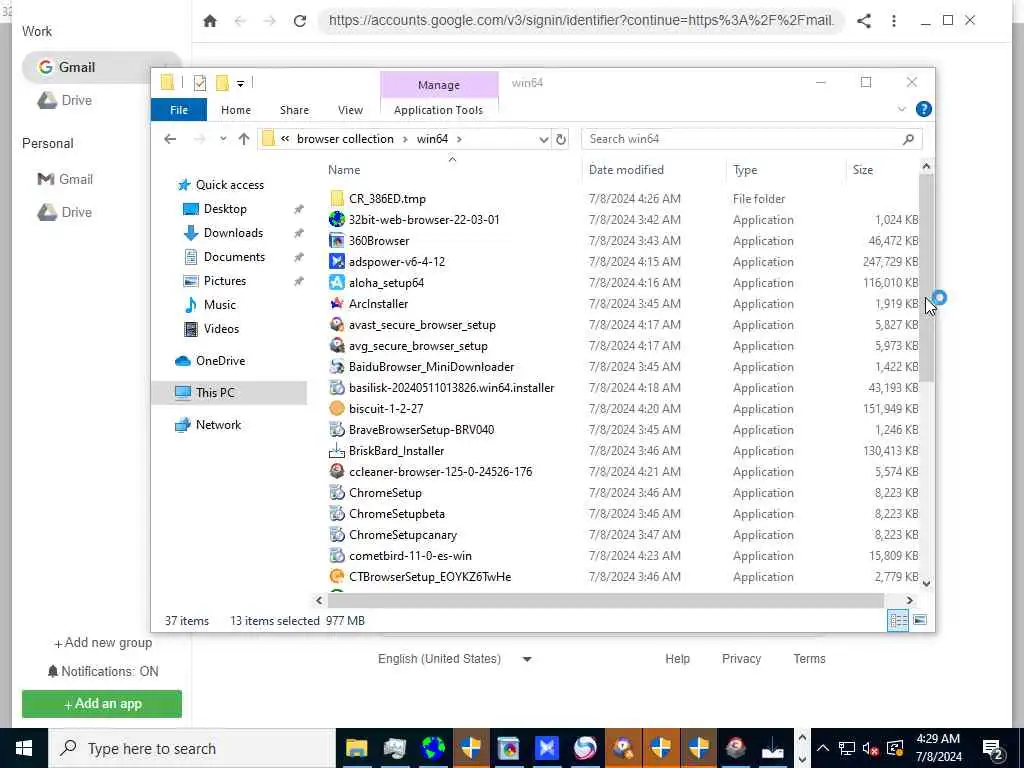Open the language selector dropdown
Image resolution: width=1024 pixels, height=768 pixels.
527,659
